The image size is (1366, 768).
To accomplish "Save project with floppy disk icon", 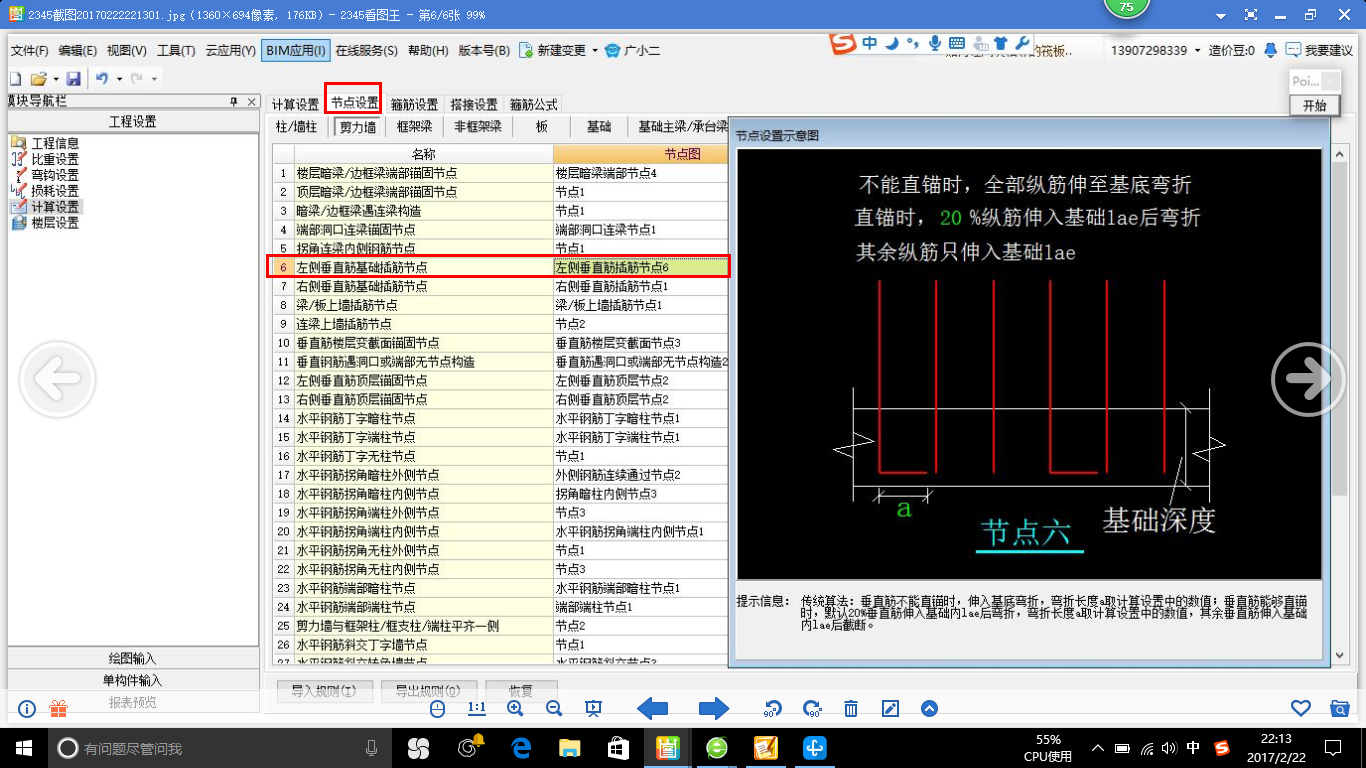I will click(x=74, y=78).
